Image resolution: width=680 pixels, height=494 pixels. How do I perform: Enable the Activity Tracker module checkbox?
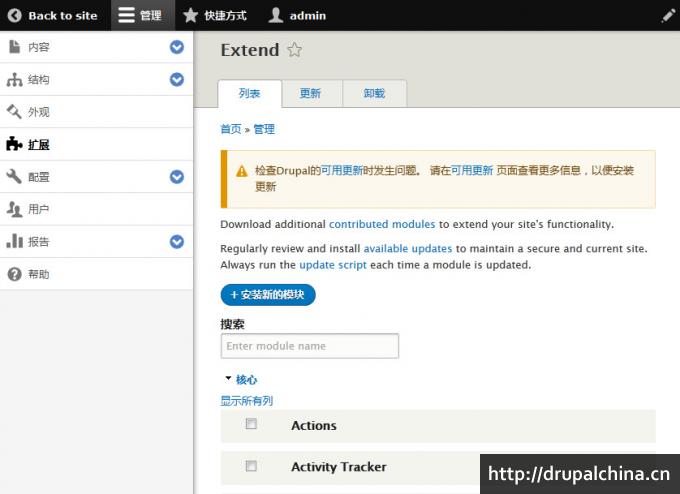coord(251,466)
